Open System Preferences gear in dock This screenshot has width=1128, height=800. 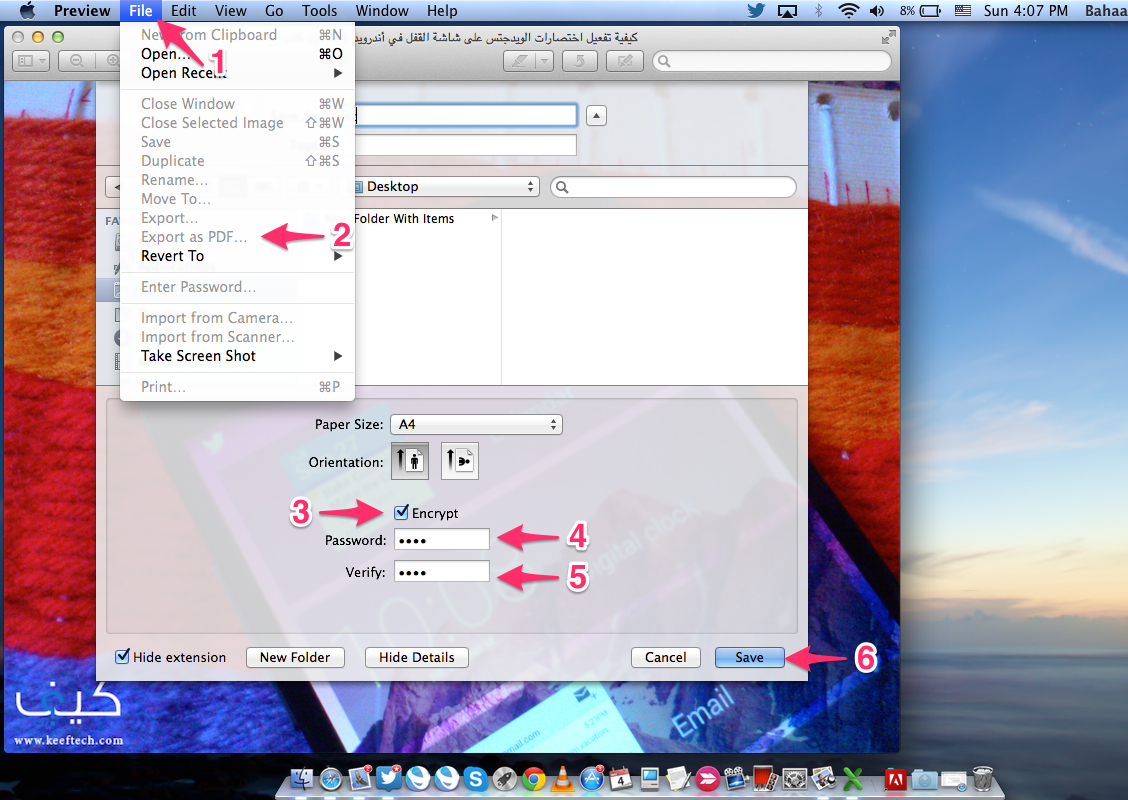(794, 778)
